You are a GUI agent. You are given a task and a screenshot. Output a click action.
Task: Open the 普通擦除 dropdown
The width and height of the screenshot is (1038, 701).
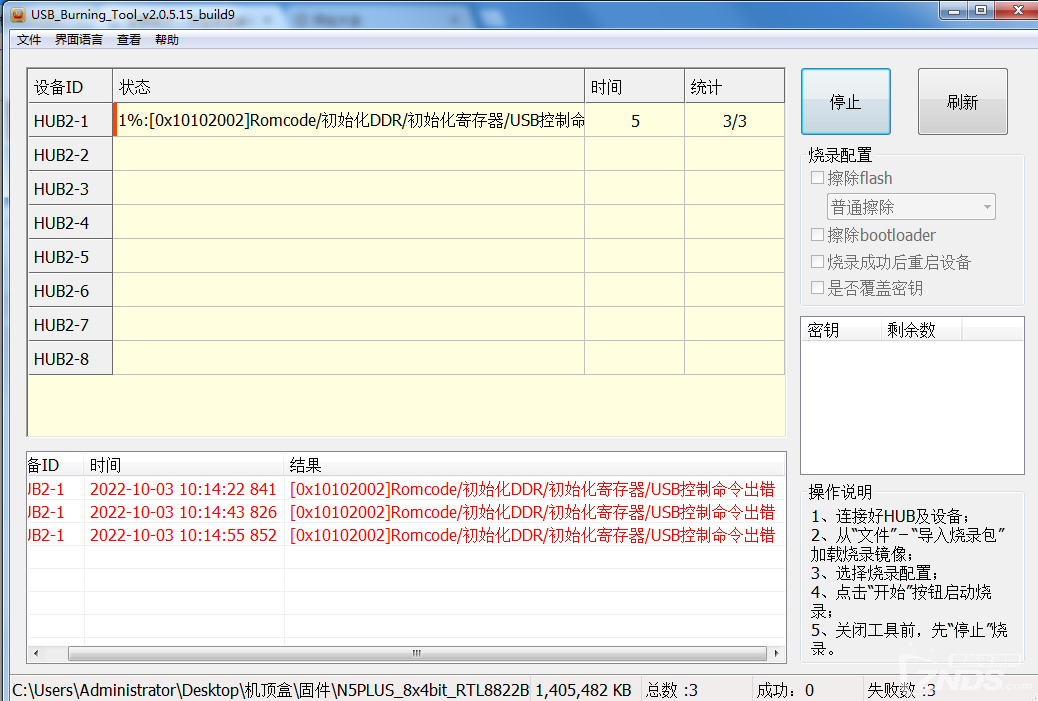coord(911,207)
